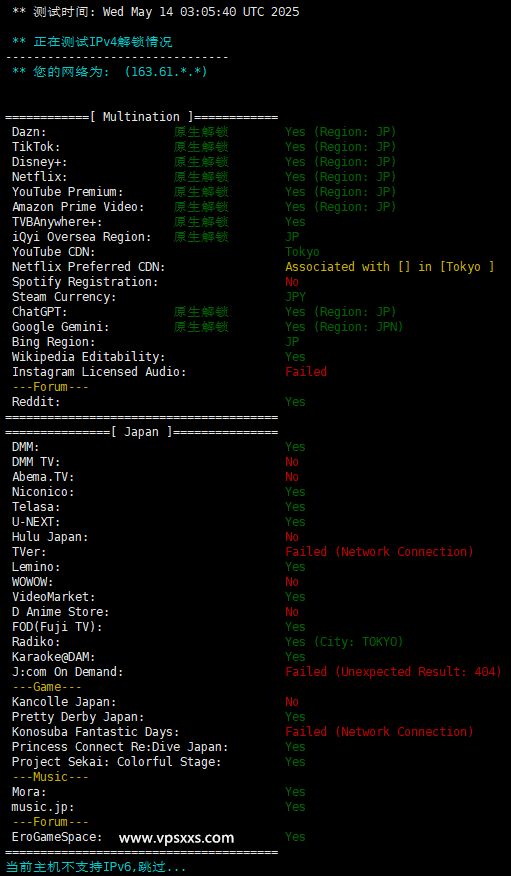Click the Instagram Licensed Audio Failed result
The height and width of the screenshot is (876, 511).
click(306, 372)
